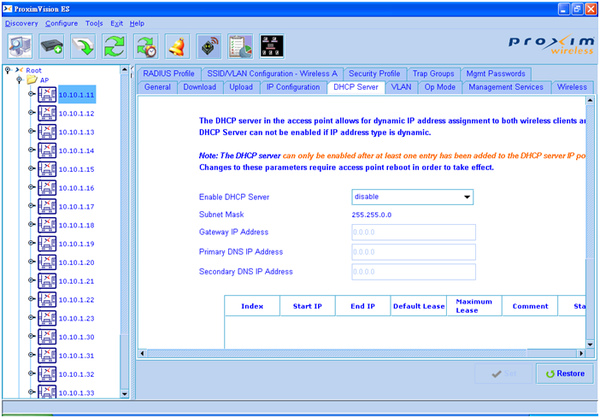Screen dimensions: 600x418
Task: Click the wireless device signal toolbar icon
Action: pyautogui.click(x=209, y=46)
